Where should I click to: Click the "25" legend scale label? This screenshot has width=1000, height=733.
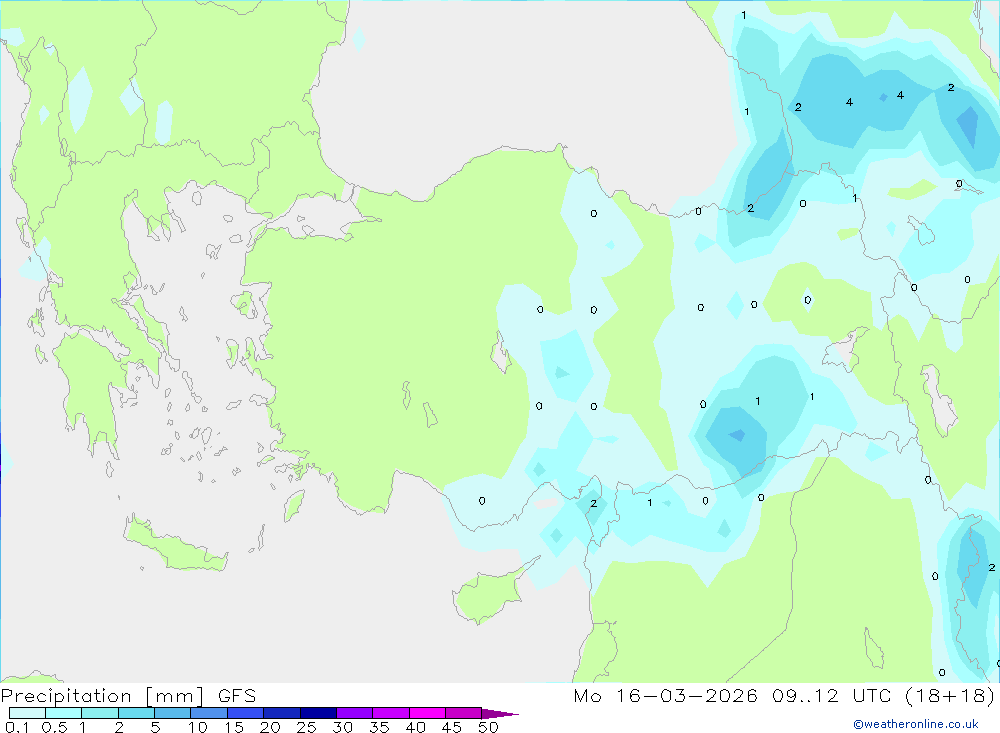coord(307,727)
